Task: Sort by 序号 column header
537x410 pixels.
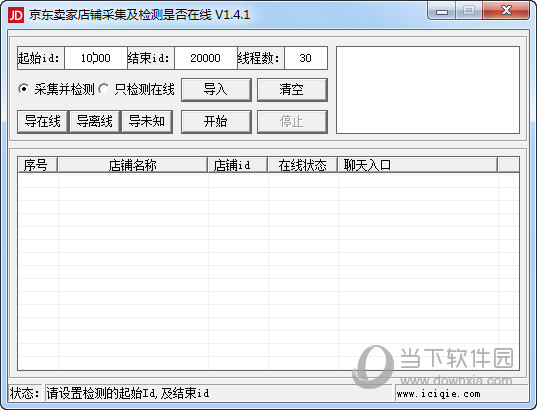Action: [37, 165]
